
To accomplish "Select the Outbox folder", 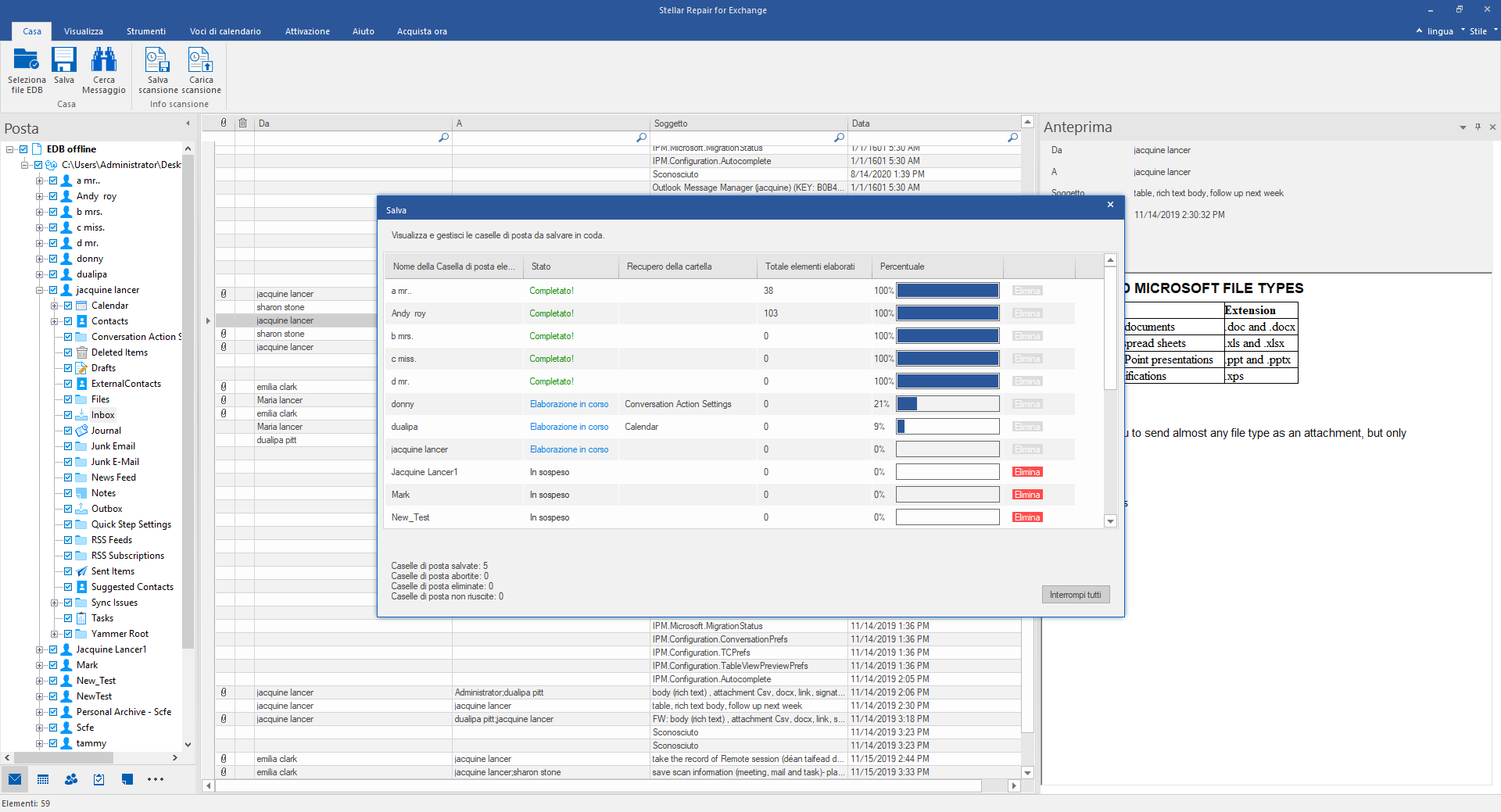I will (x=106, y=509).
